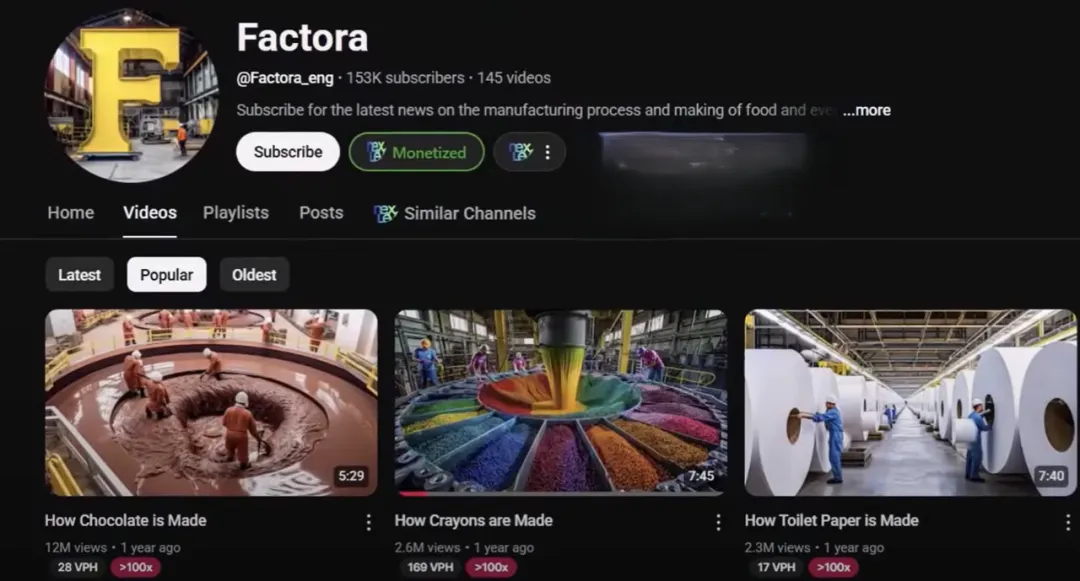Open the Playlists tab
The width and height of the screenshot is (1080, 581).
[x=236, y=213]
